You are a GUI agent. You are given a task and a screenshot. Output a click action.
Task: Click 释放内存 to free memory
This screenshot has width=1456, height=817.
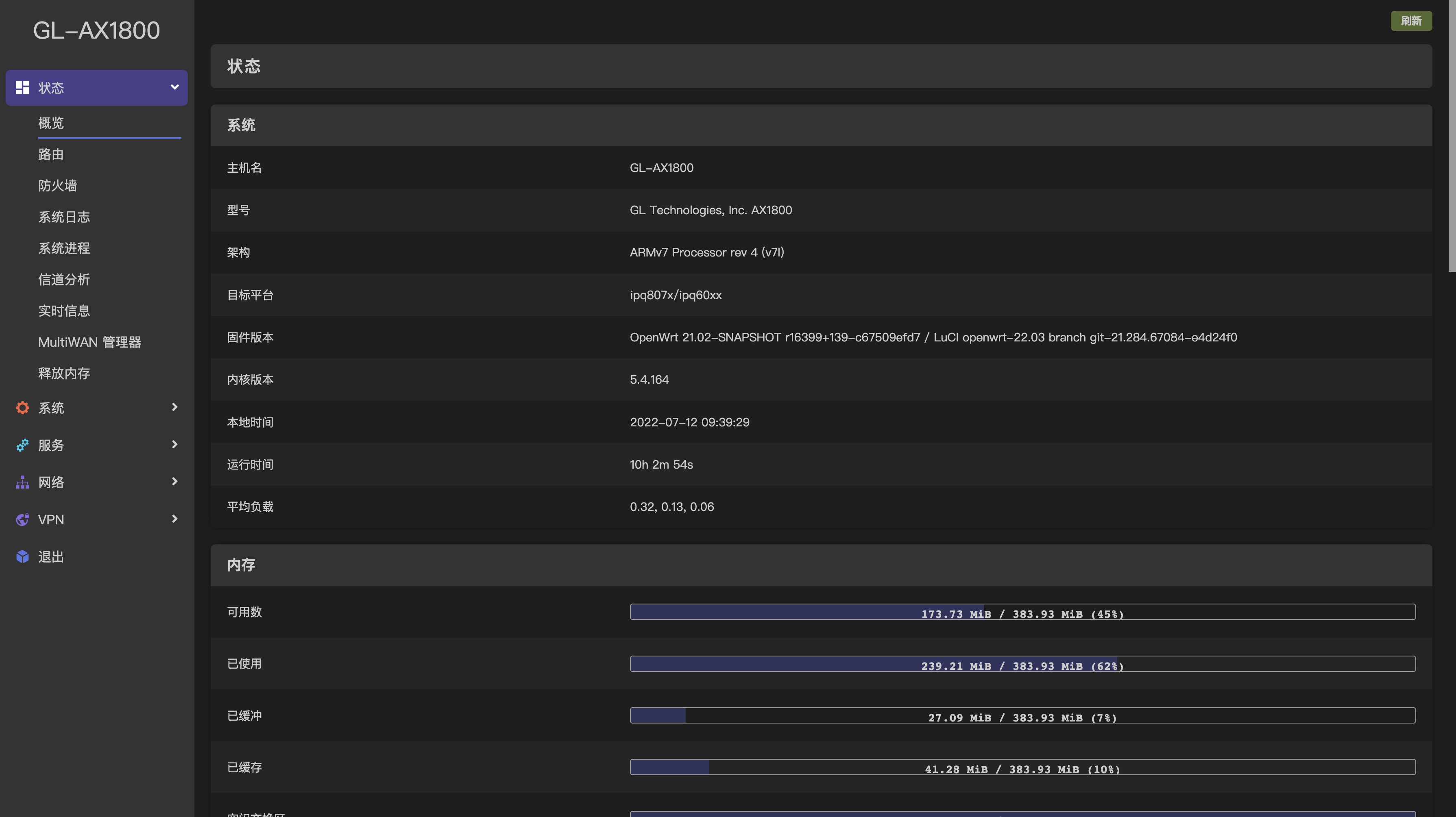(x=64, y=373)
